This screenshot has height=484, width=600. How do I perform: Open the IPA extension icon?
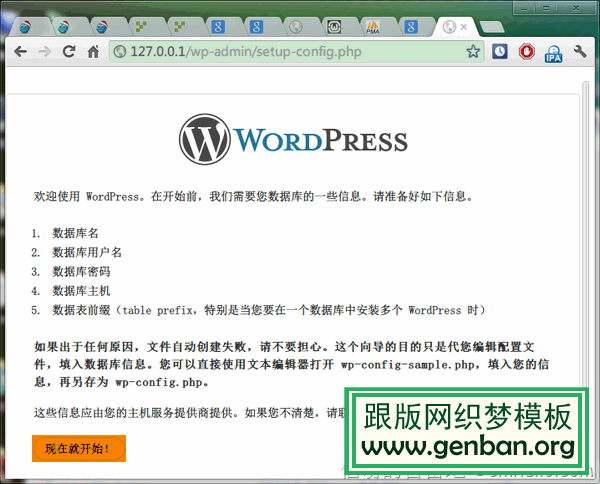[553, 53]
